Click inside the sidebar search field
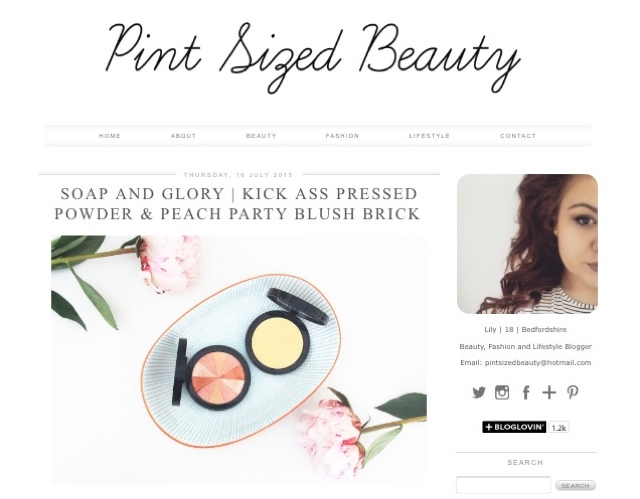640x499 pixels. 503,485
